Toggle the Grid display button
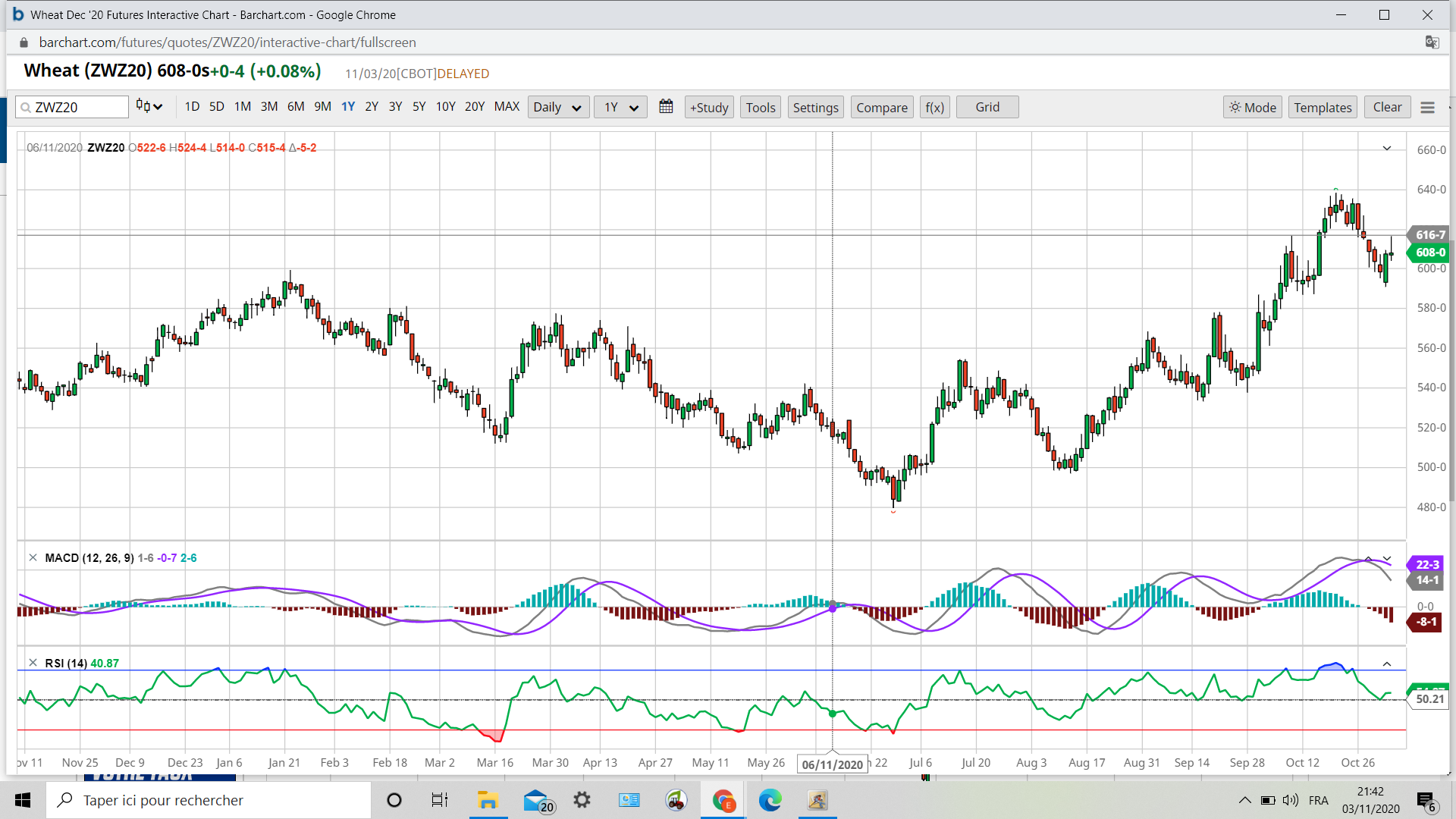Image resolution: width=1456 pixels, height=819 pixels. (x=987, y=107)
